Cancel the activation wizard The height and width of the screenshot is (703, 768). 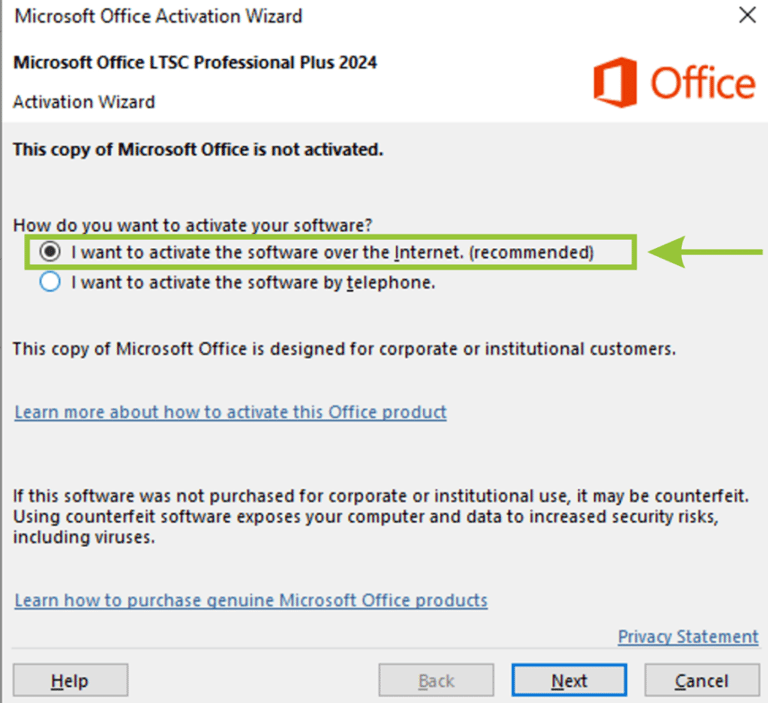(x=702, y=680)
